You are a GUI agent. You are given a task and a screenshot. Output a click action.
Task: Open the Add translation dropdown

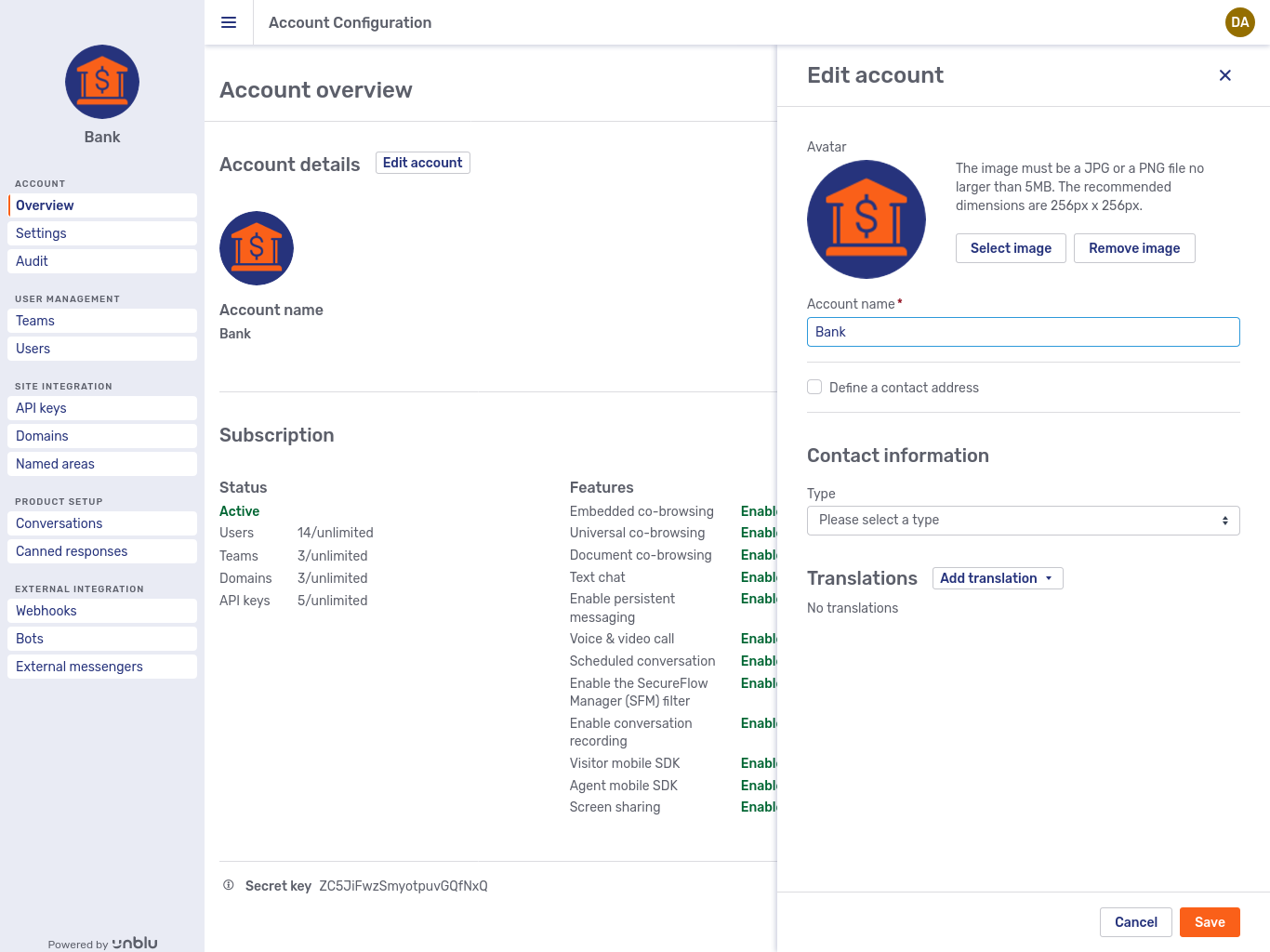click(997, 577)
